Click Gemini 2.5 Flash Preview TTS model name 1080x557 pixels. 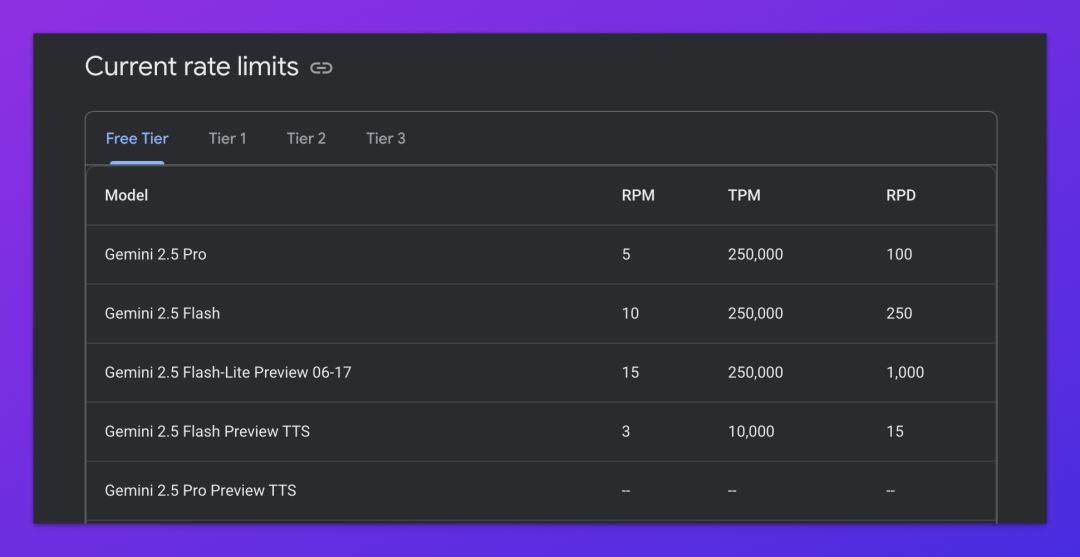click(207, 432)
